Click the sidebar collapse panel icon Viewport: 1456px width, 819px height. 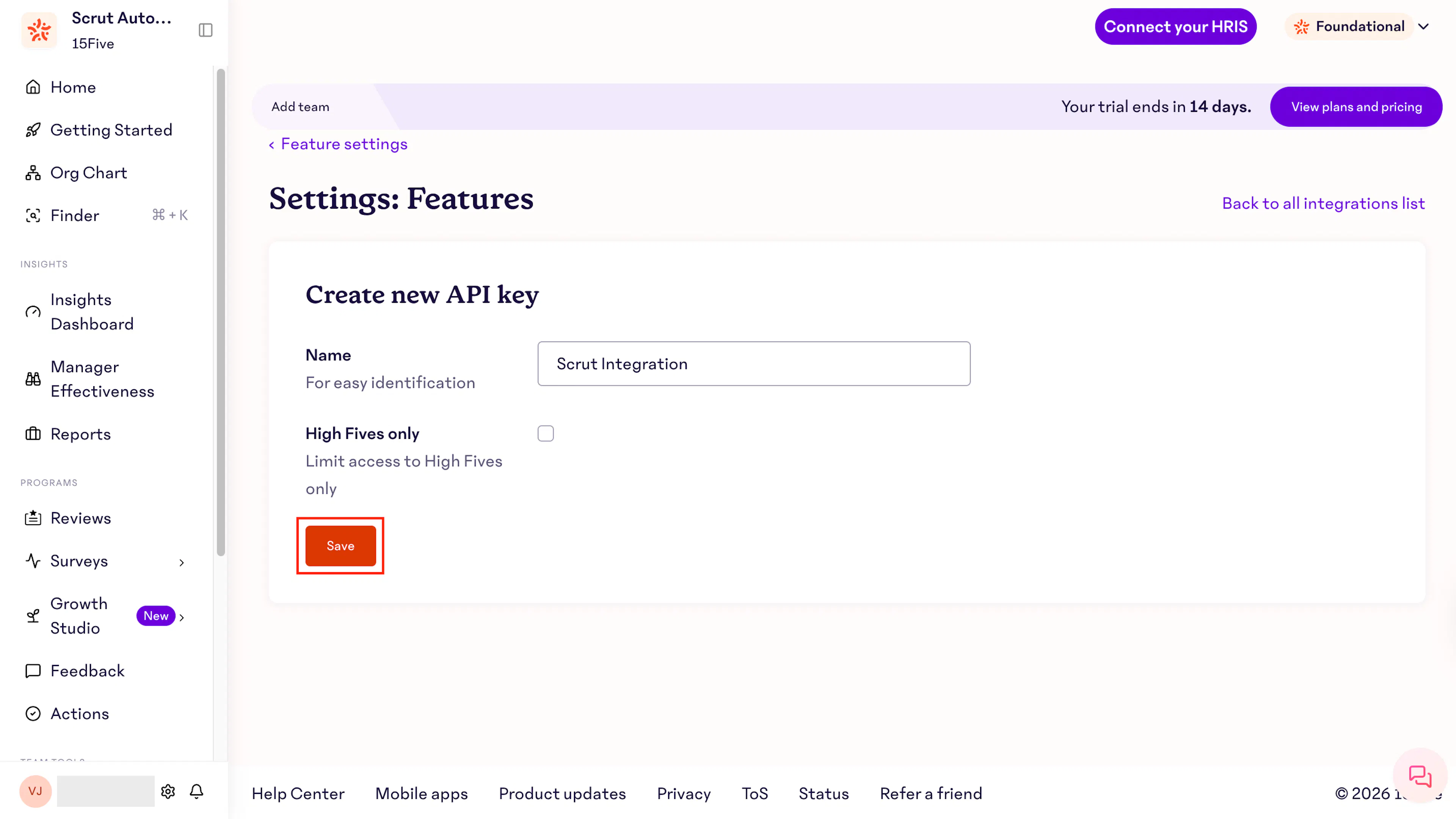coord(205,30)
